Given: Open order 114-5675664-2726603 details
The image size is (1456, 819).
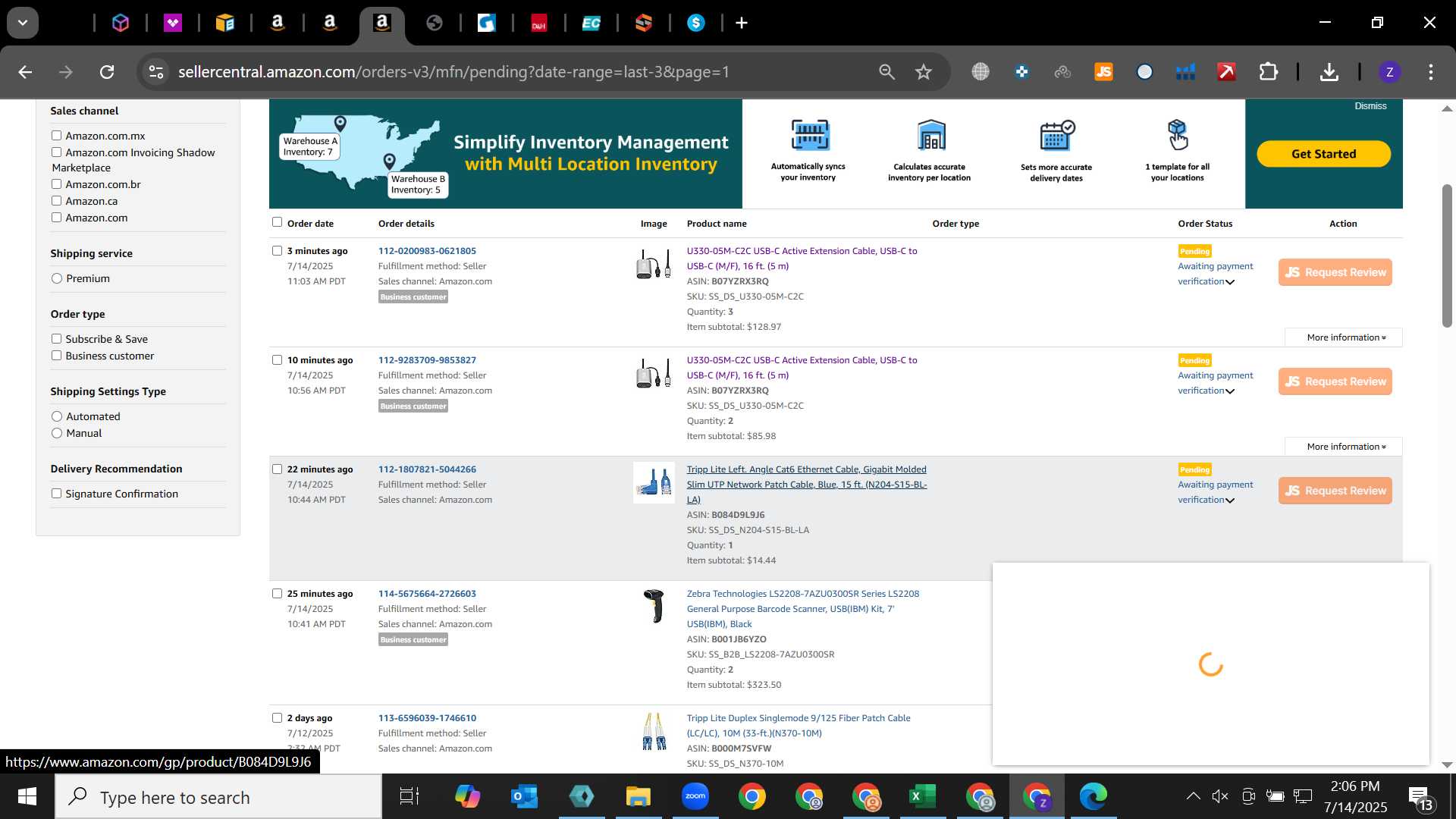Looking at the screenshot, I should point(427,594).
